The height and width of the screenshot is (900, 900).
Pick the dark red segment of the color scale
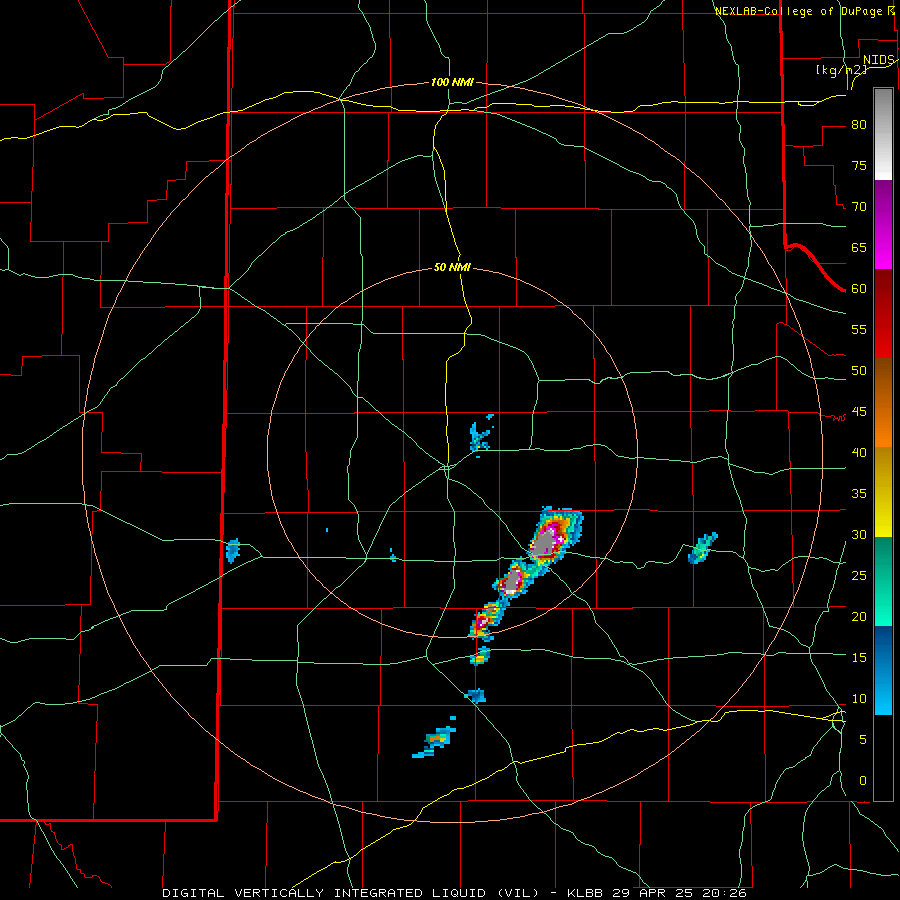[x=883, y=313]
